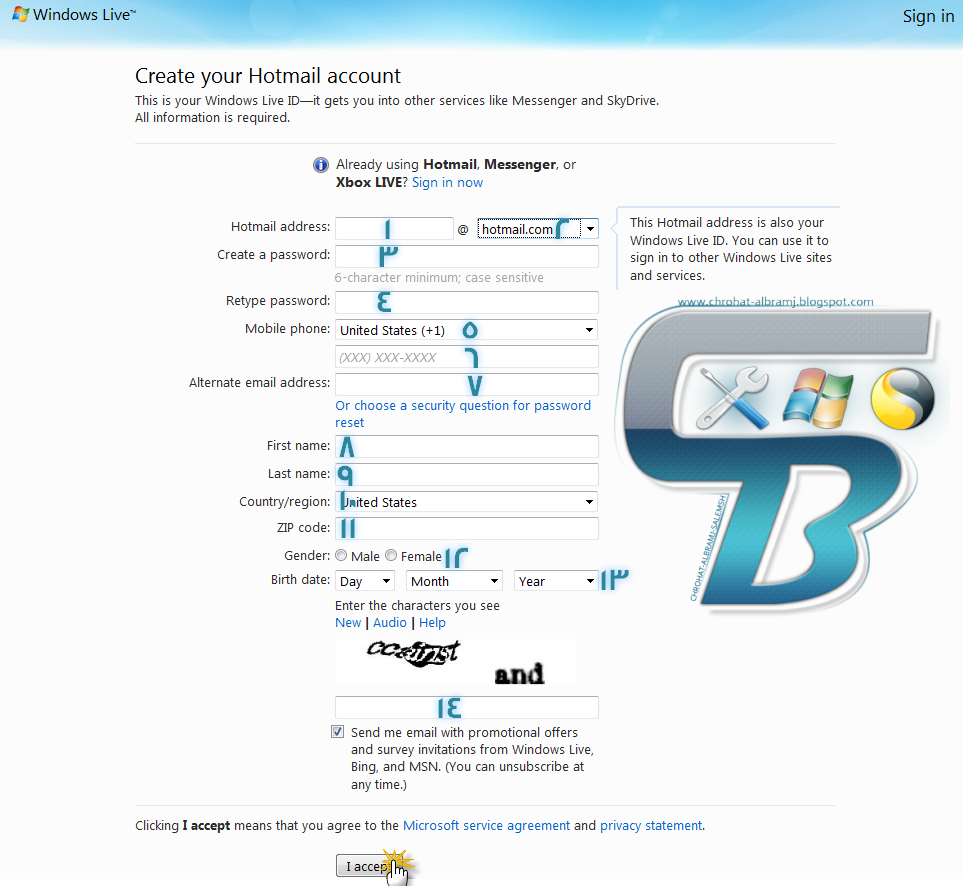The image size is (963, 886).
Task: Open the birth Year dropdown
Action: pos(556,581)
